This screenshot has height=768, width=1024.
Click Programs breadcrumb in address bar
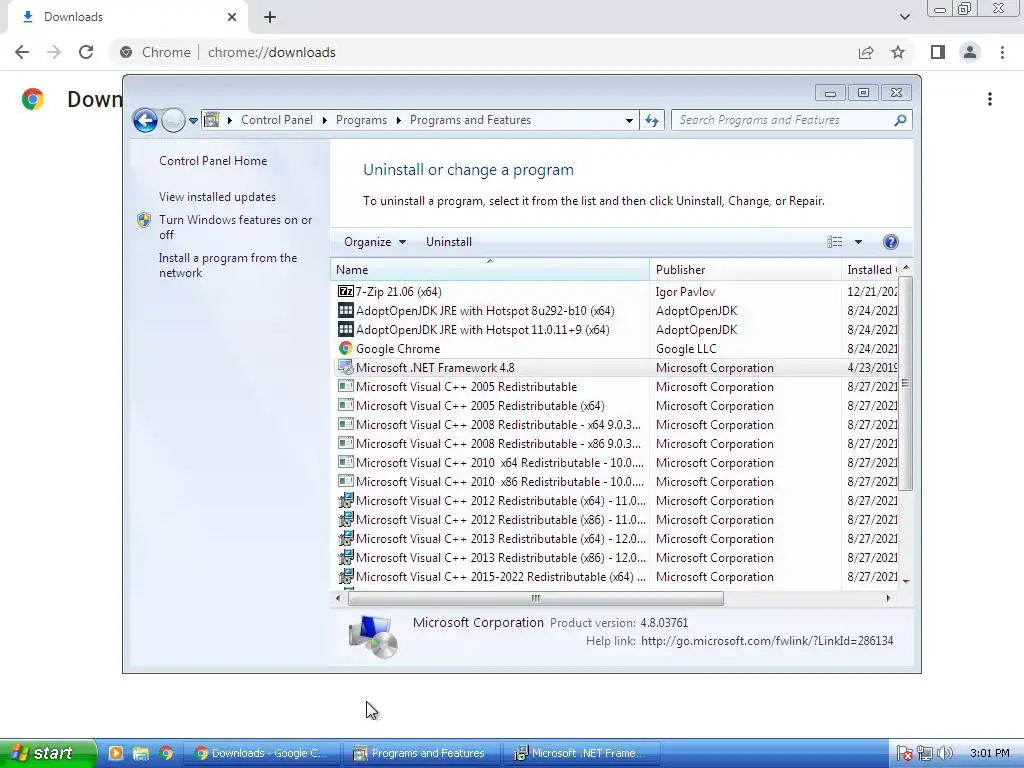point(361,120)
